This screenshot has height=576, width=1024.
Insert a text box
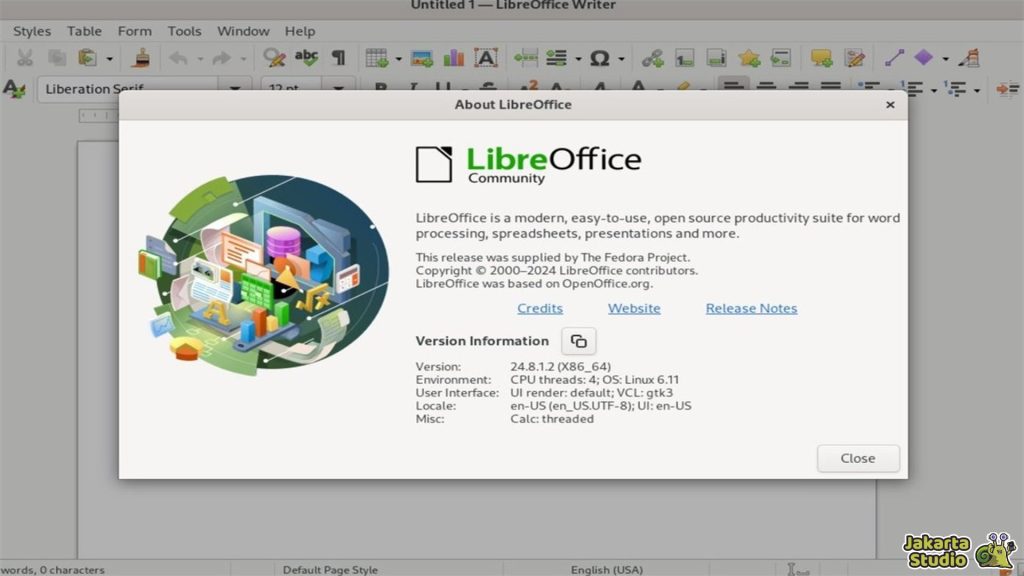click(485, 58)
